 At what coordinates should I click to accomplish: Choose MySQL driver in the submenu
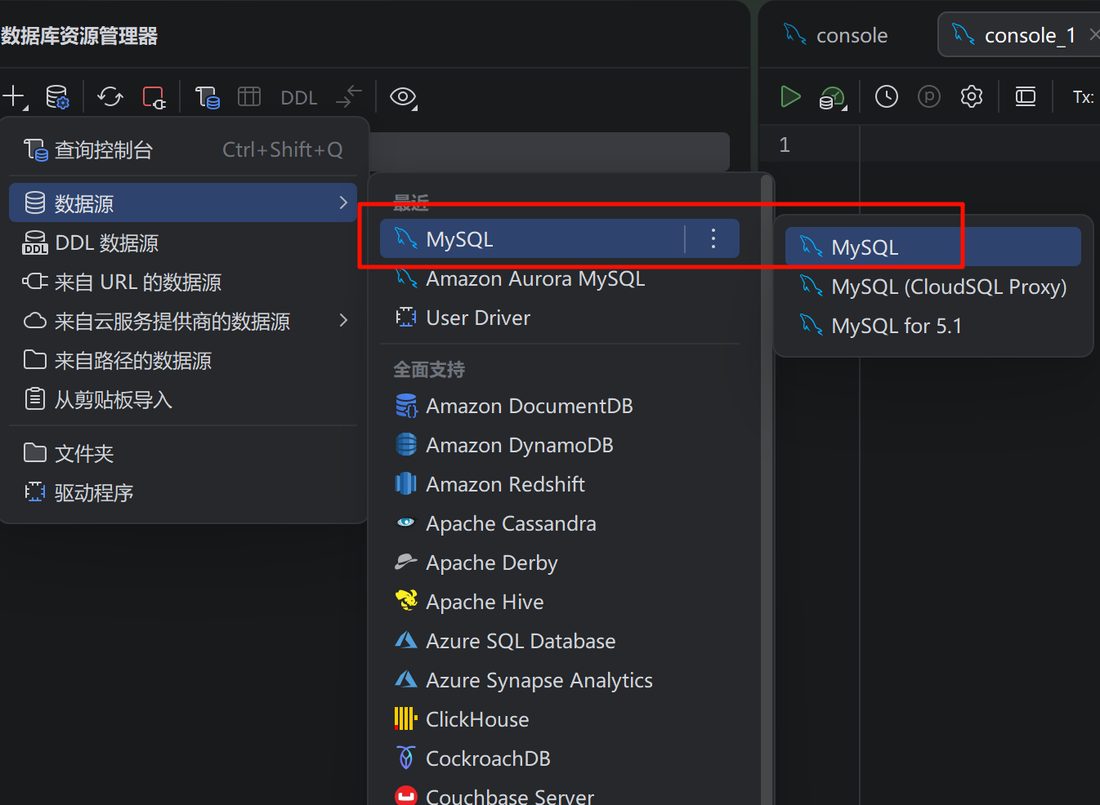[932, 247]
